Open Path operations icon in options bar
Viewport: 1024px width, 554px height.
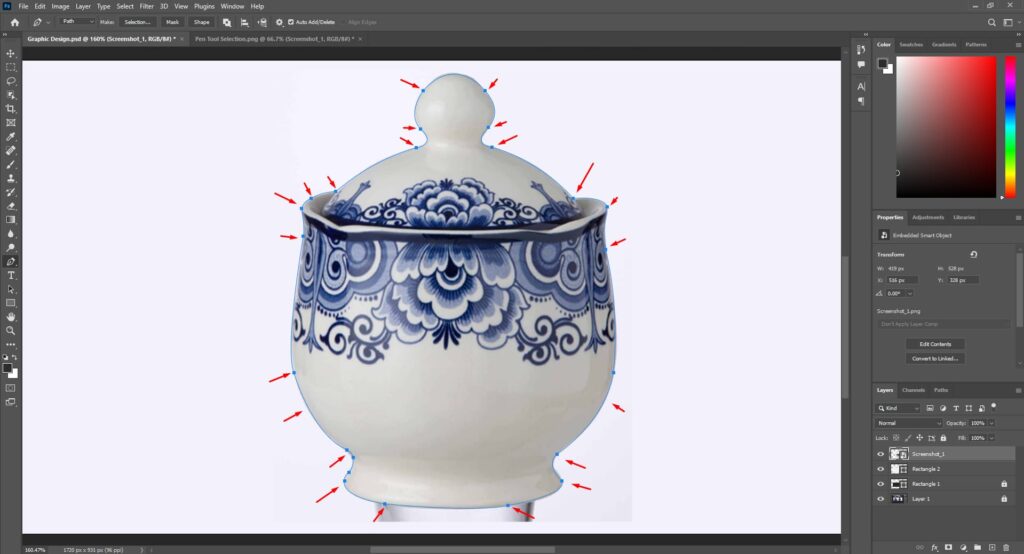click(227, 22)
